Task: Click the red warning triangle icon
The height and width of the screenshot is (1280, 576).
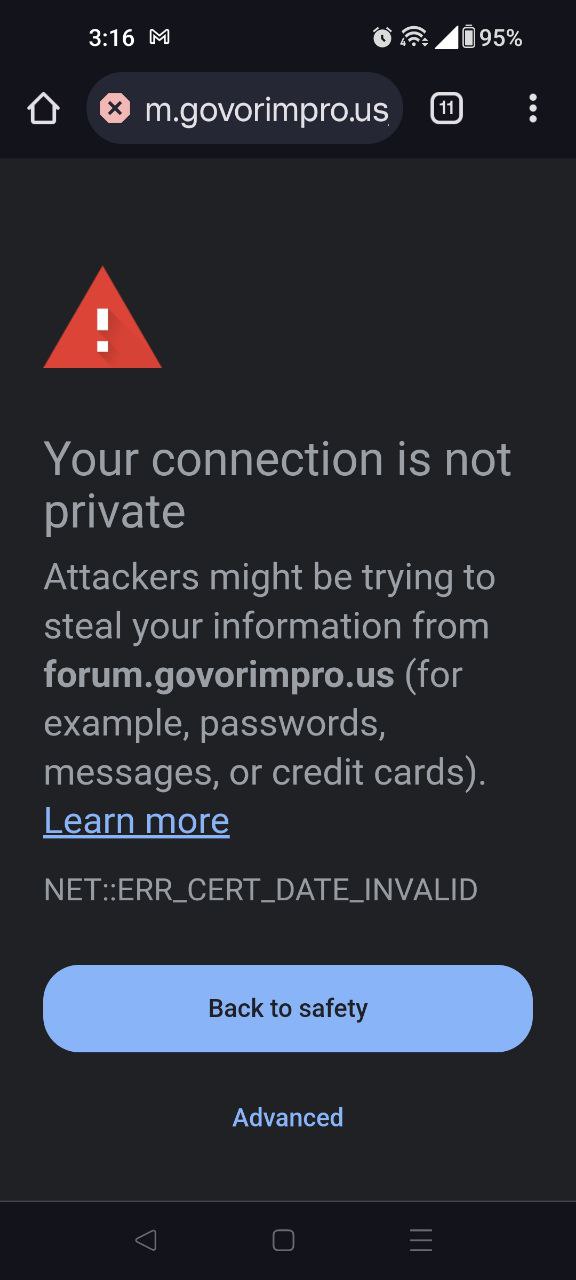Action: pos(102,318)
